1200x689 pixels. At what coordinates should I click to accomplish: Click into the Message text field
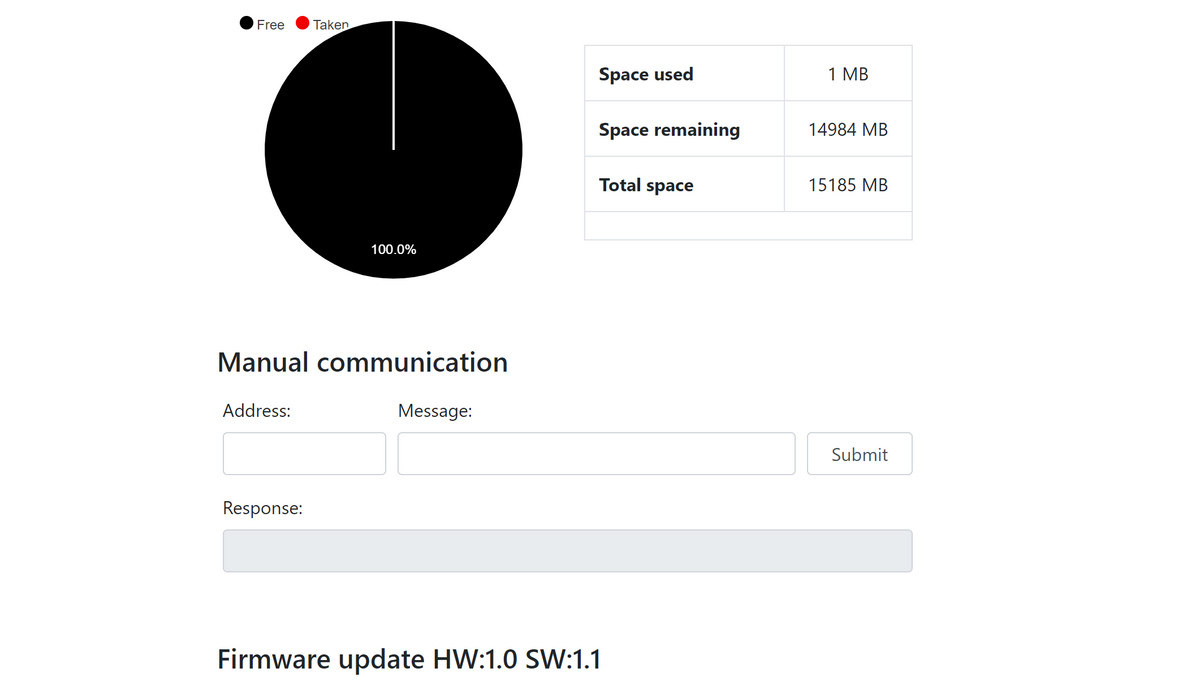pyautogui.click(x=596, y=454)
